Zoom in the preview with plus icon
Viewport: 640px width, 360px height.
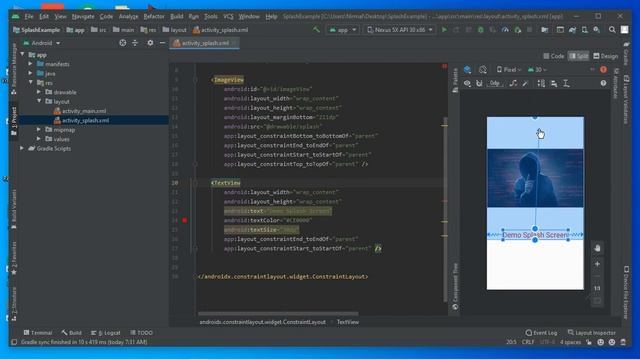(598, 264)
